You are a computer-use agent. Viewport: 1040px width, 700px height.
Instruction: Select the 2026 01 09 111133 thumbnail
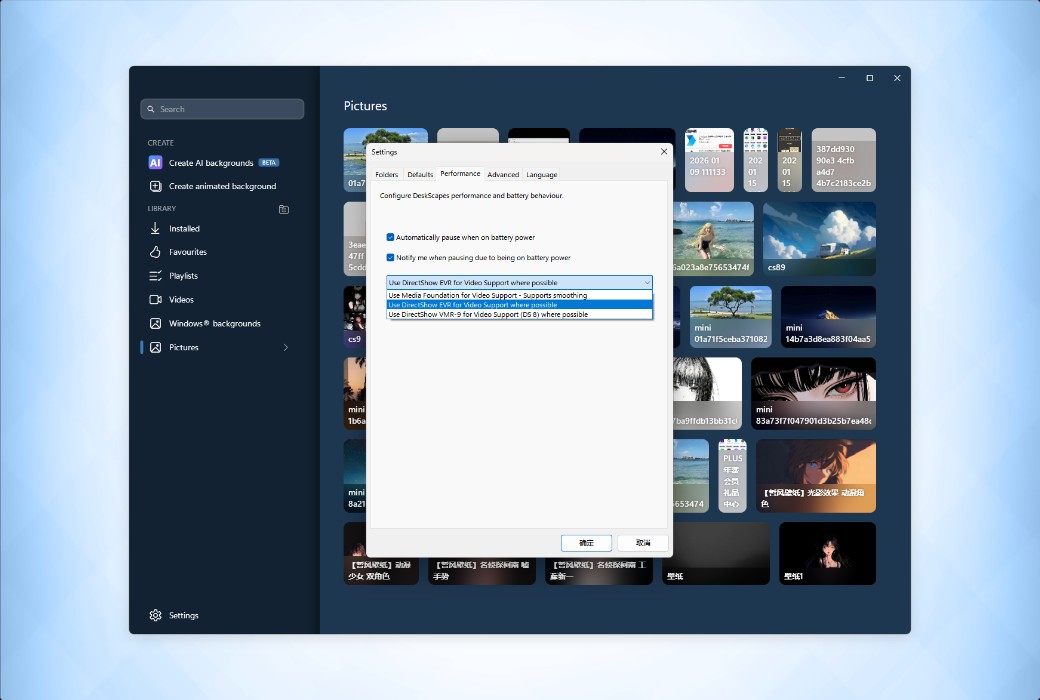[x=709, y=160]
